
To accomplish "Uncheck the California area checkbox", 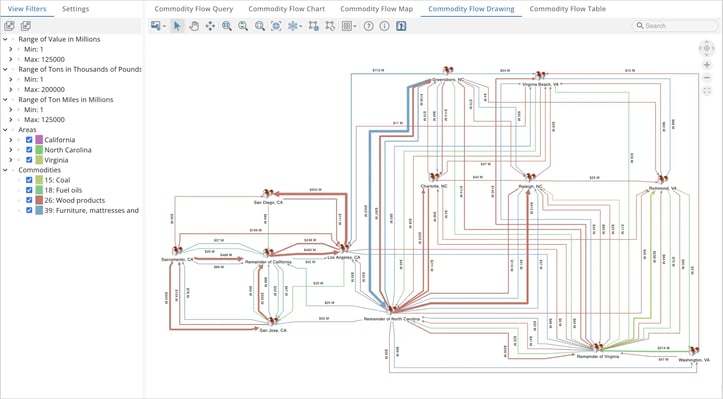I will pos(29,140).
